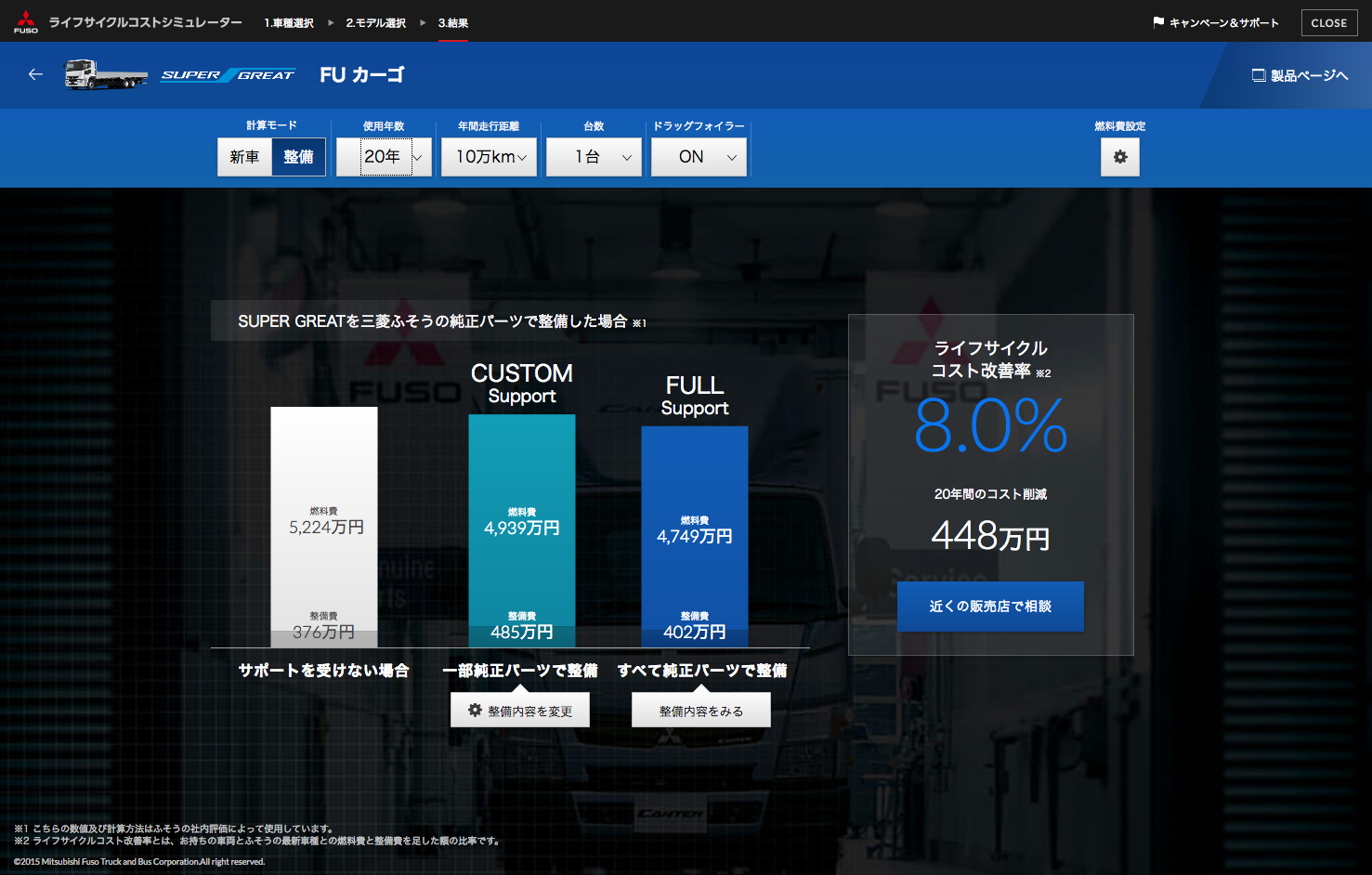
Task: Click 整備内容を変更 button
Action: point(520,711)
